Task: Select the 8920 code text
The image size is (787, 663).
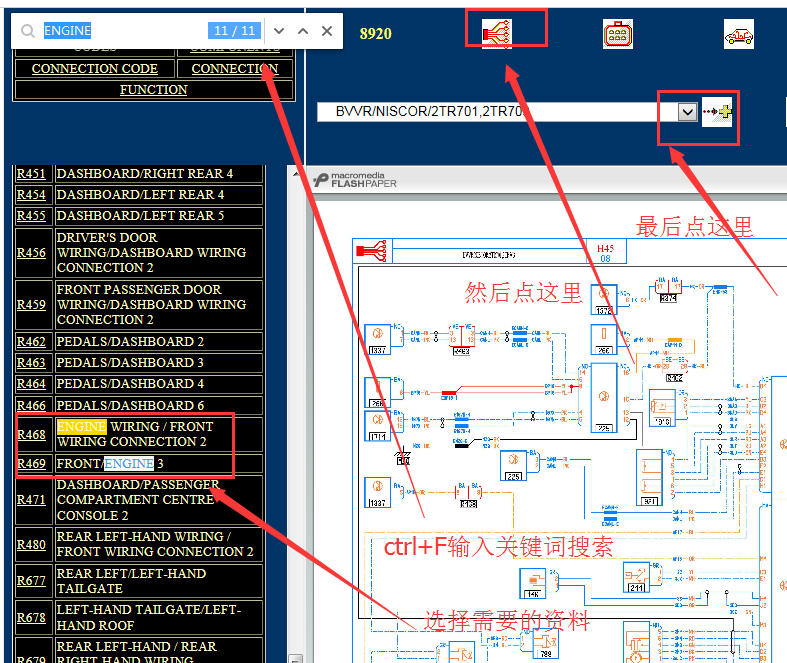Action: tap(375, 34)
